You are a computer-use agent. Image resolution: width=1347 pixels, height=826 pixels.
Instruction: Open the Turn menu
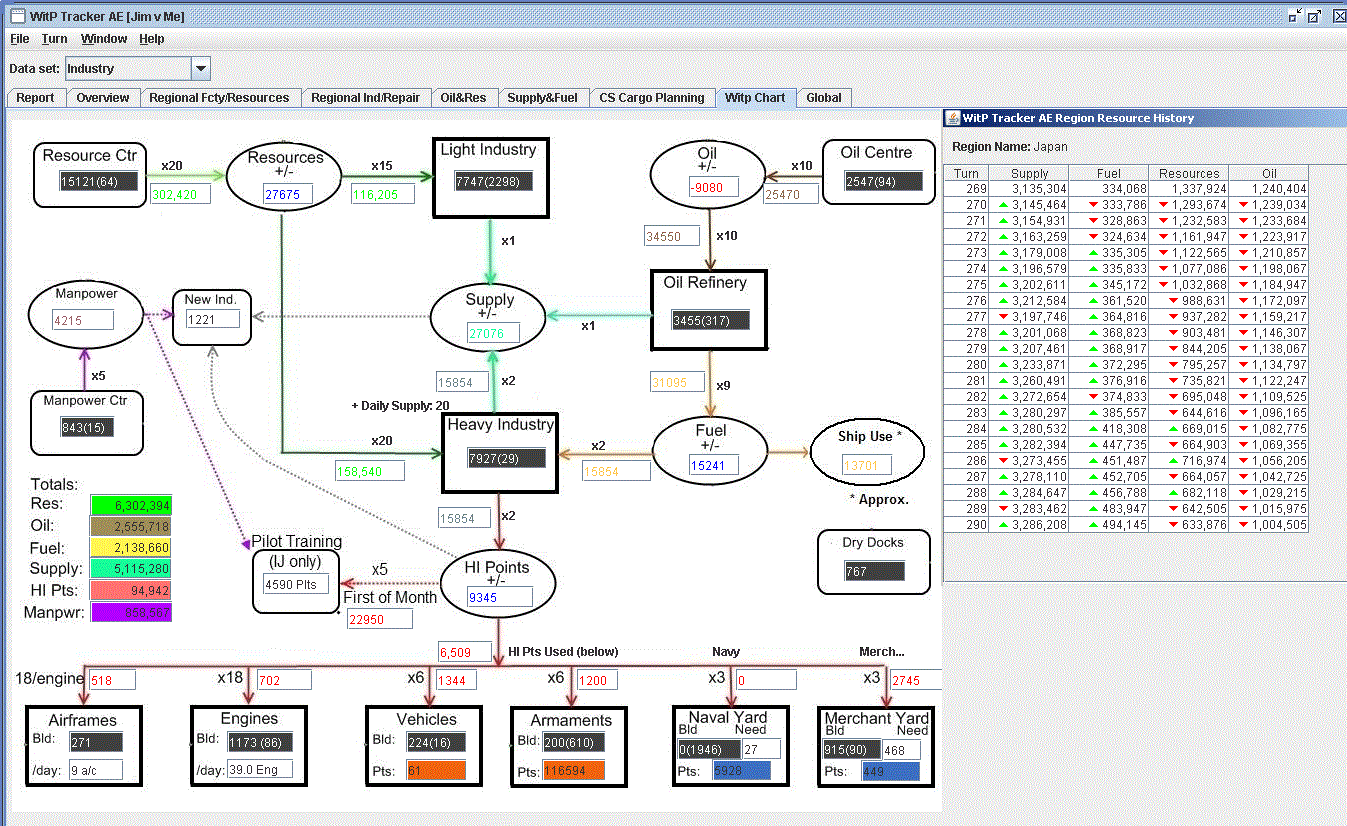tap(55, 39)
